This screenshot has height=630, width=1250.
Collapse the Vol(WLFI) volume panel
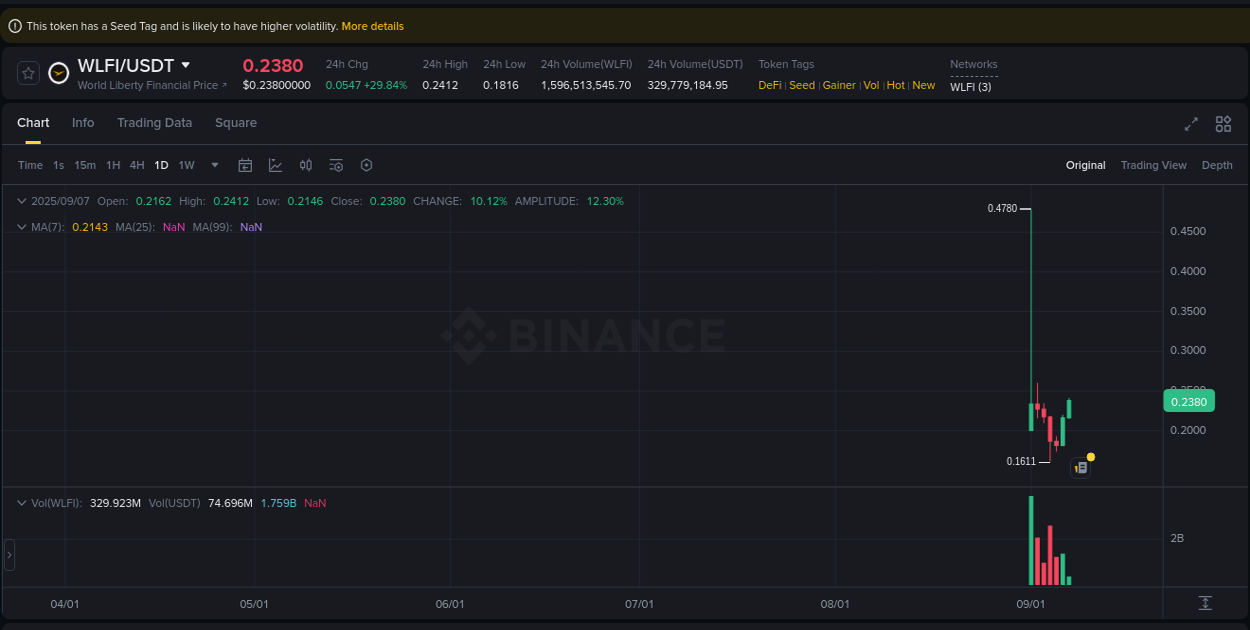pyautogui.click(x=21, y=503)
